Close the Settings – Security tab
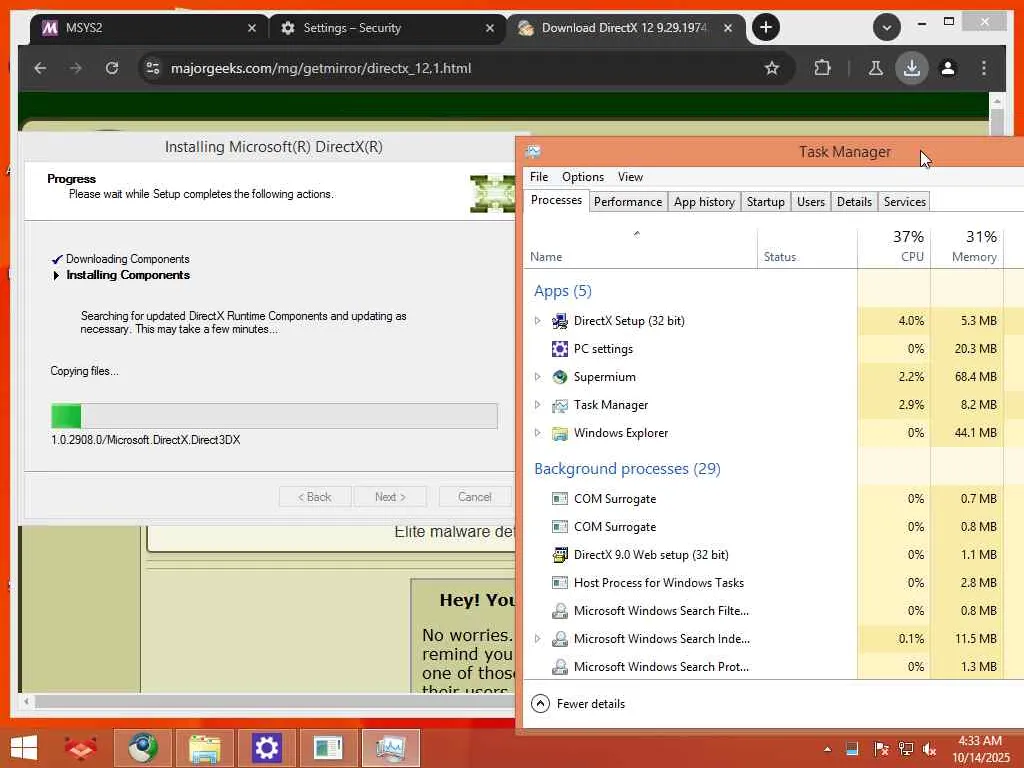The image size is (1024, 768). pyautogui.click(x=490, y=28)
